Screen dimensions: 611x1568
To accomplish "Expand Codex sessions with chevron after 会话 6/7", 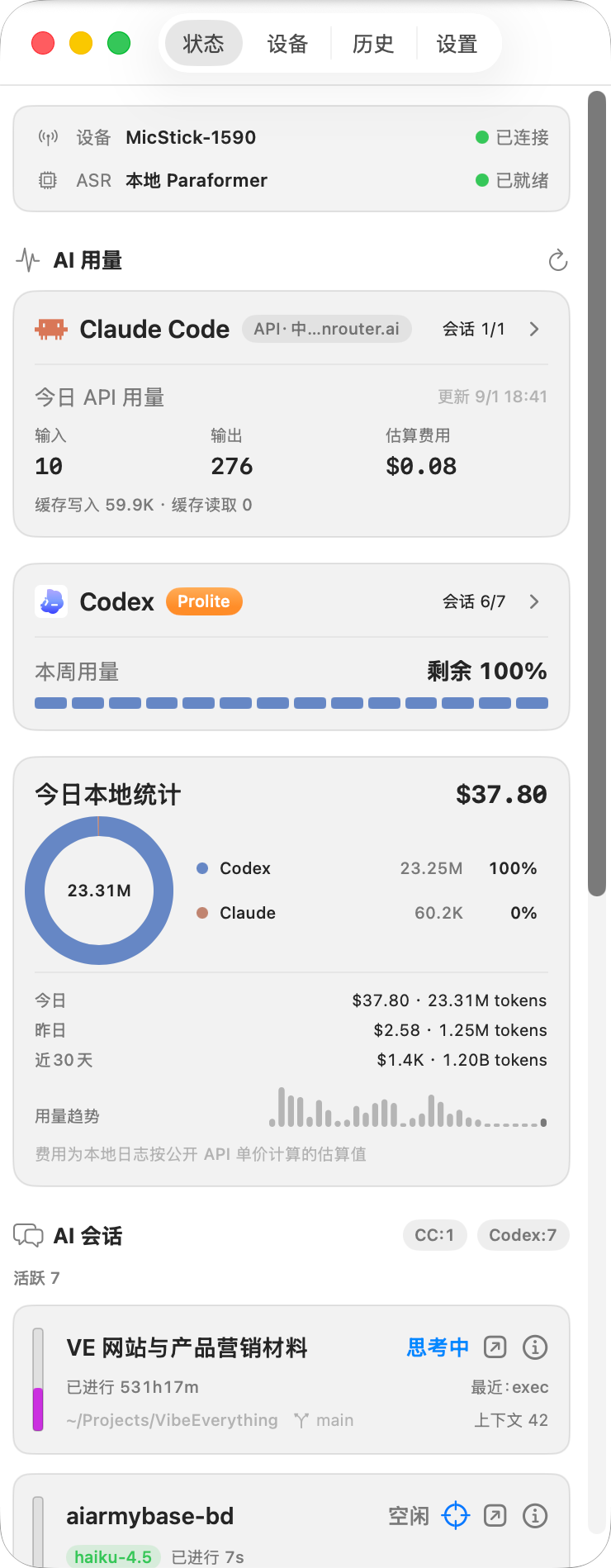I will [534, 601].
